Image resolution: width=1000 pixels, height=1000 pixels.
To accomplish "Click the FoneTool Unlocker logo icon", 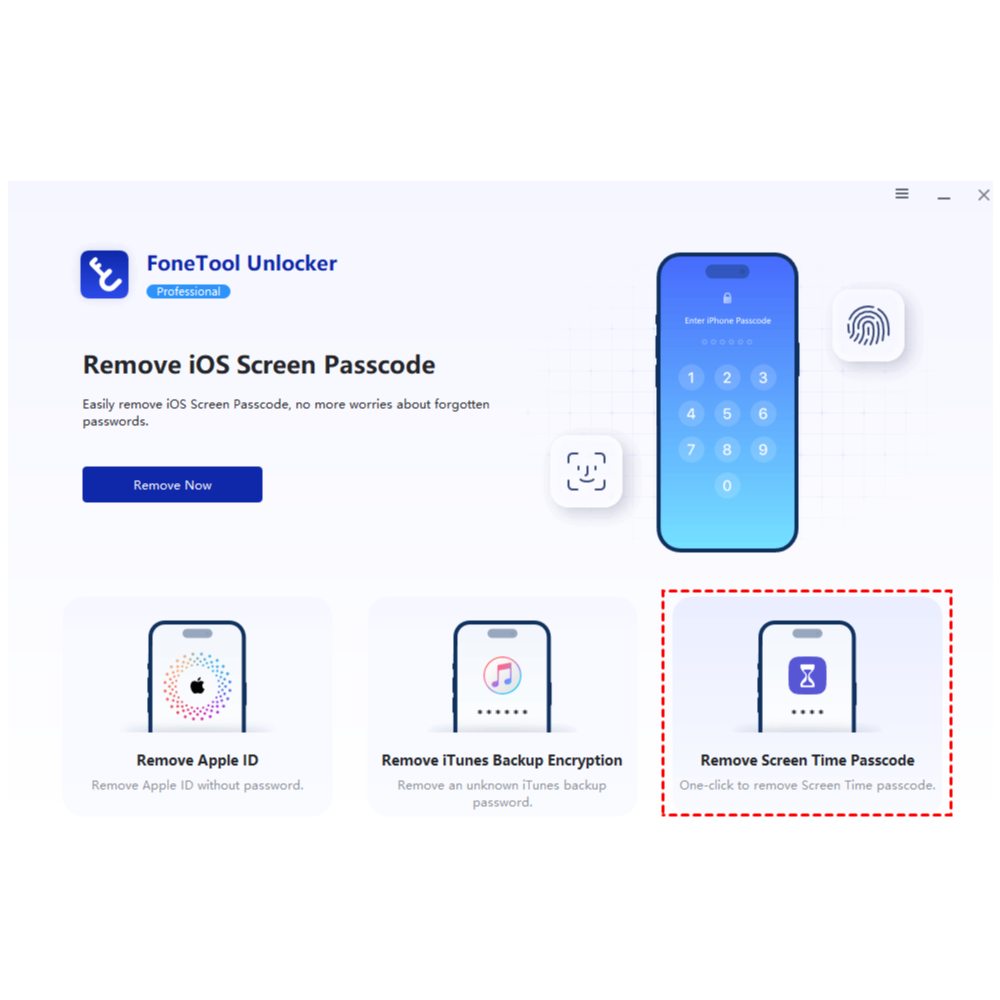I will pos(105,274).
